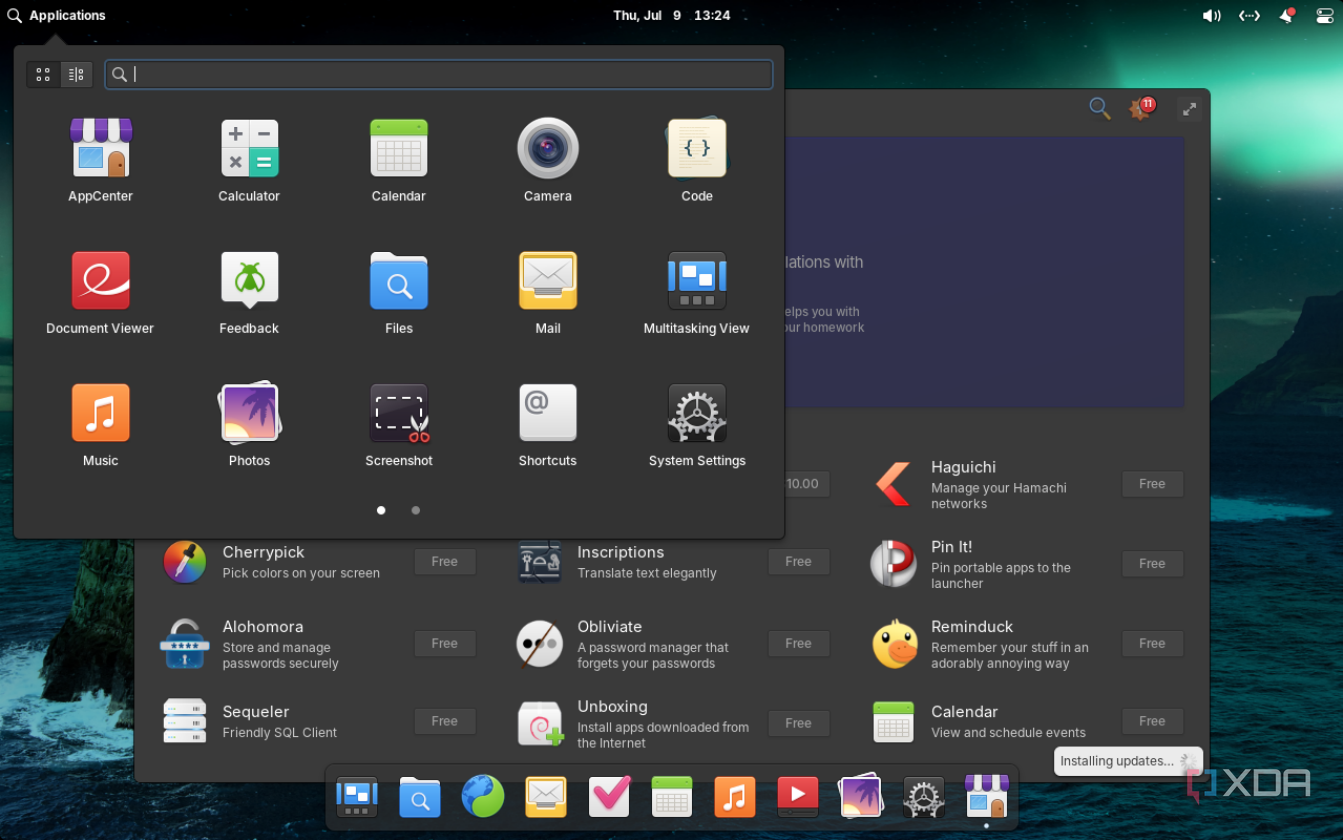Viewport: 1343px width, 840px height.
Task: Click AppCenter search icon
Action: pos(1099,108)
